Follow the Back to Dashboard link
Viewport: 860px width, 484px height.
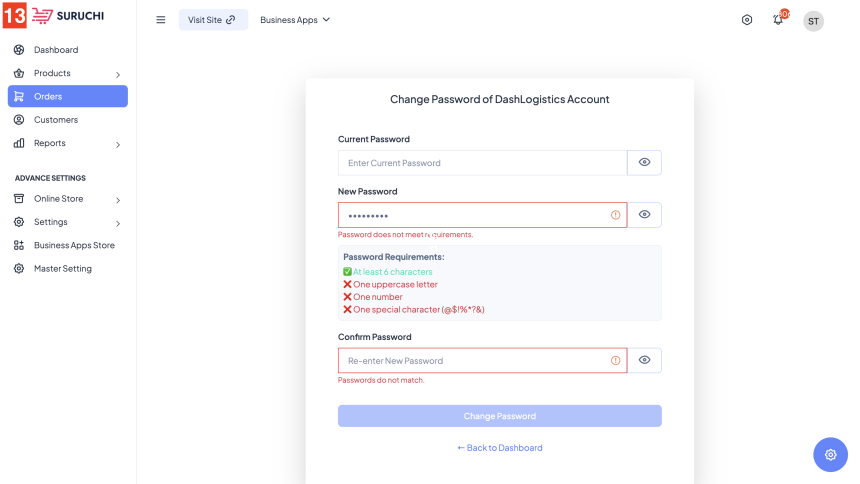(499, 448)
